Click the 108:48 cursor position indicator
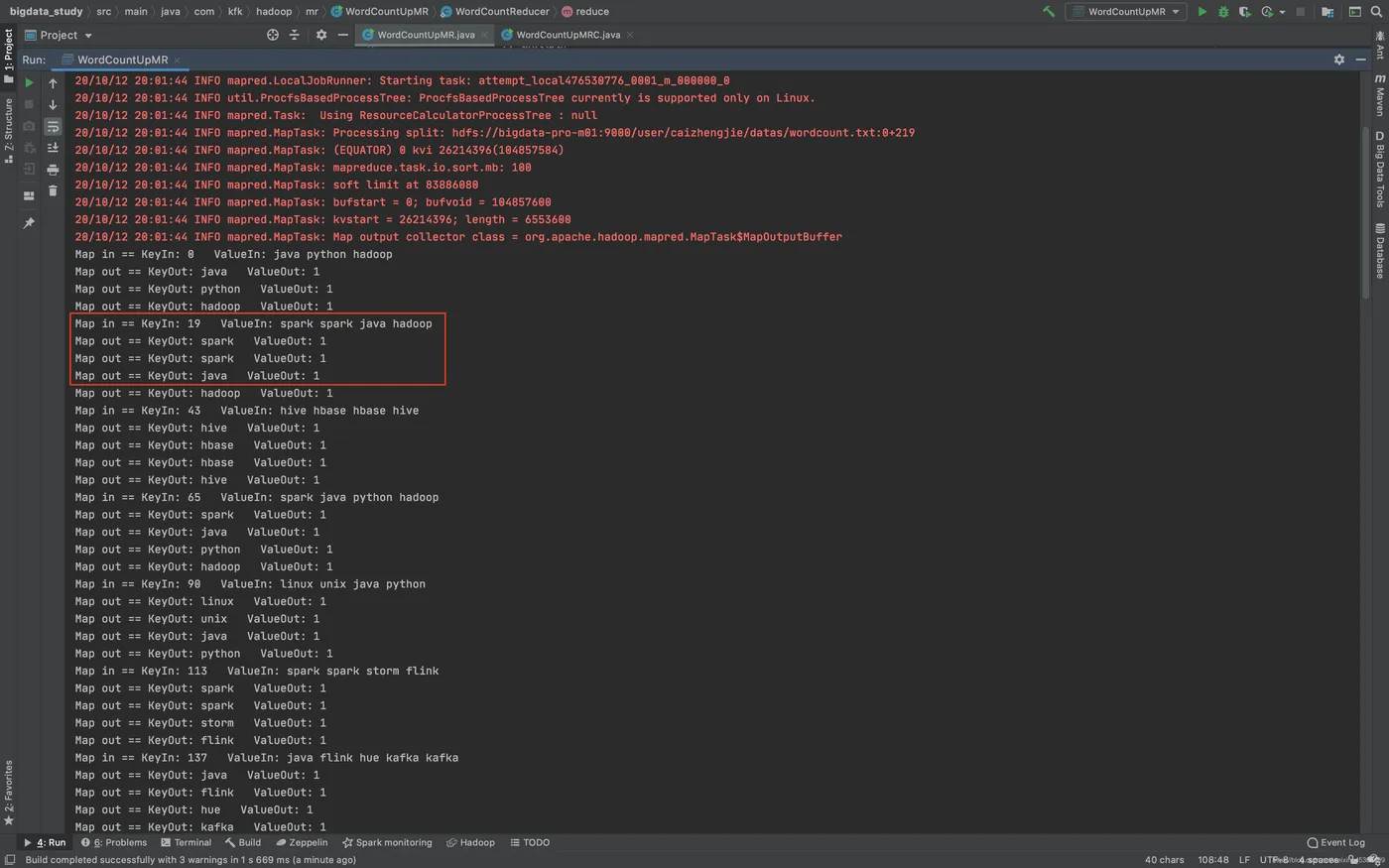This screenshot has width=1389, height=868. (x=1212, y=860)
